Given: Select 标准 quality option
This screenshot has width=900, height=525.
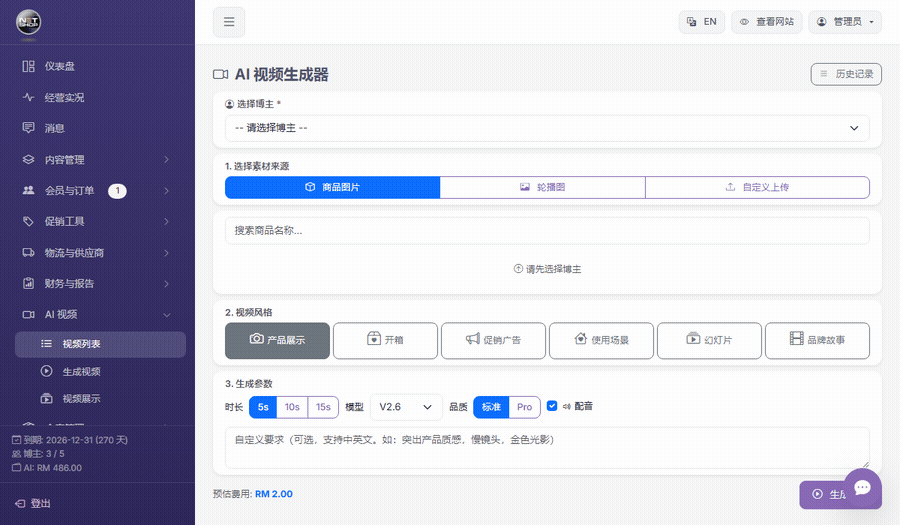Looking at the screenshot, I should click(x=491, y=407).
